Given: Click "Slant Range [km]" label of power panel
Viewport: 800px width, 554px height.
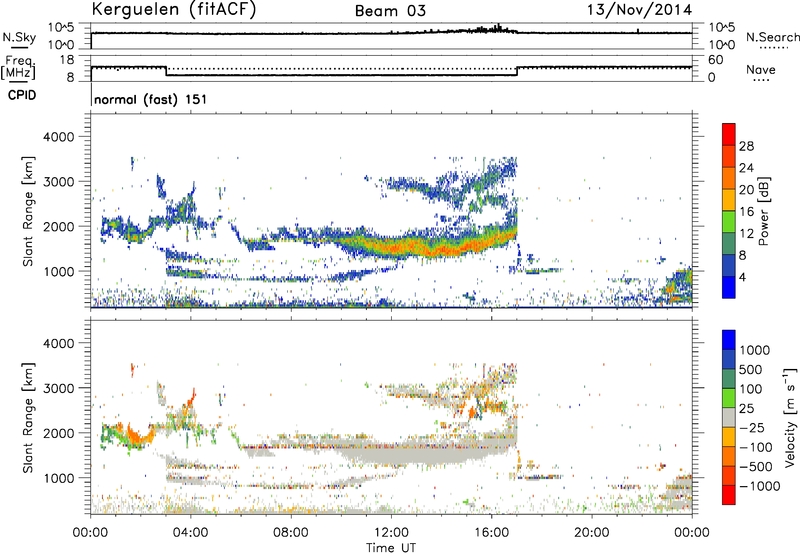Looking at the screenshot, I should [x=28, y=211].
